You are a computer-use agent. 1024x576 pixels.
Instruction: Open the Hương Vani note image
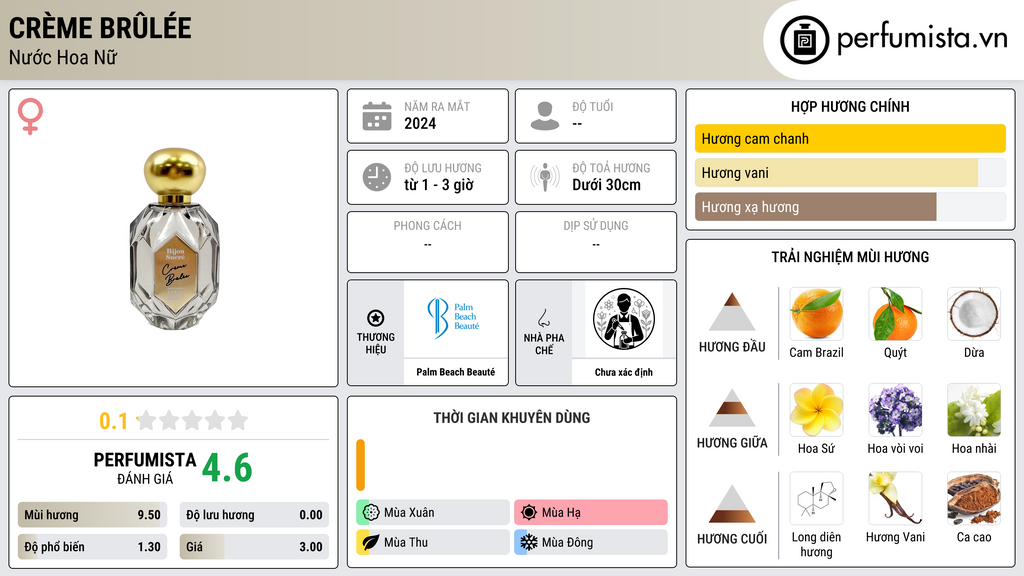(895, 498)
